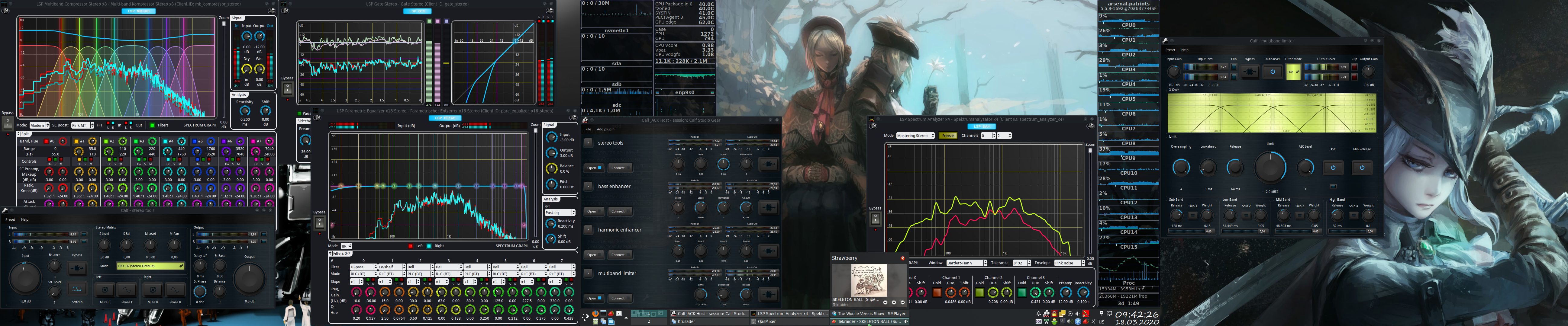1568x326 pixels.
Task: Click the Input Gain knob in multiband limiter
Action: pos(1173,71)
